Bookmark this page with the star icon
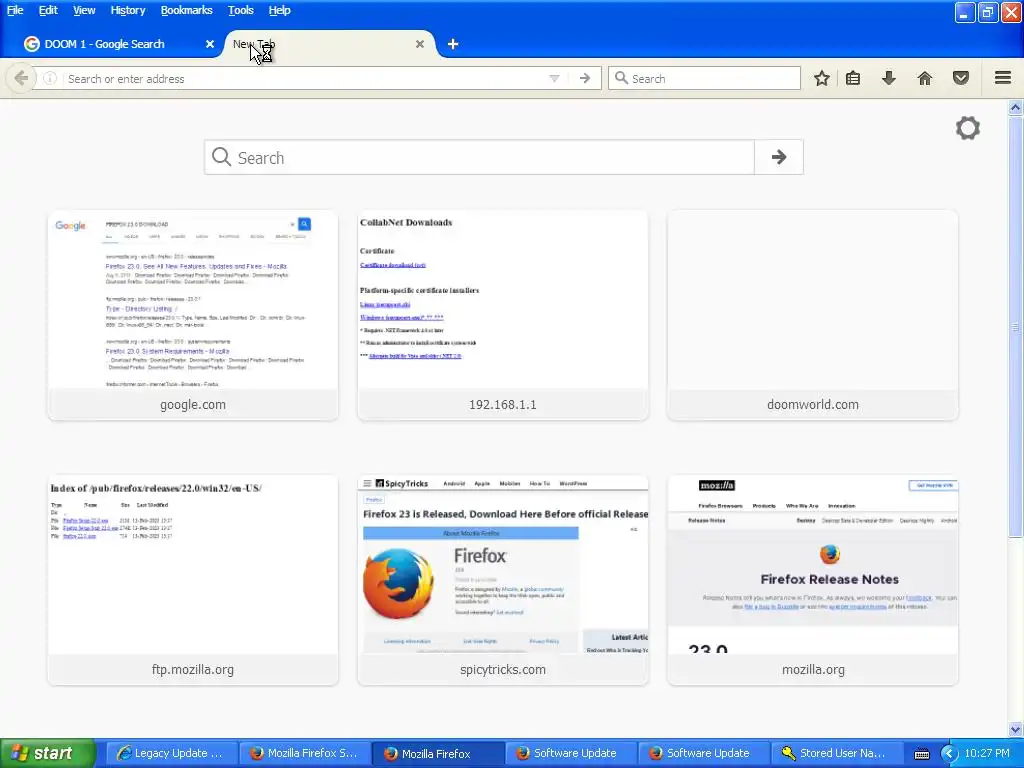 coord(822,78)
